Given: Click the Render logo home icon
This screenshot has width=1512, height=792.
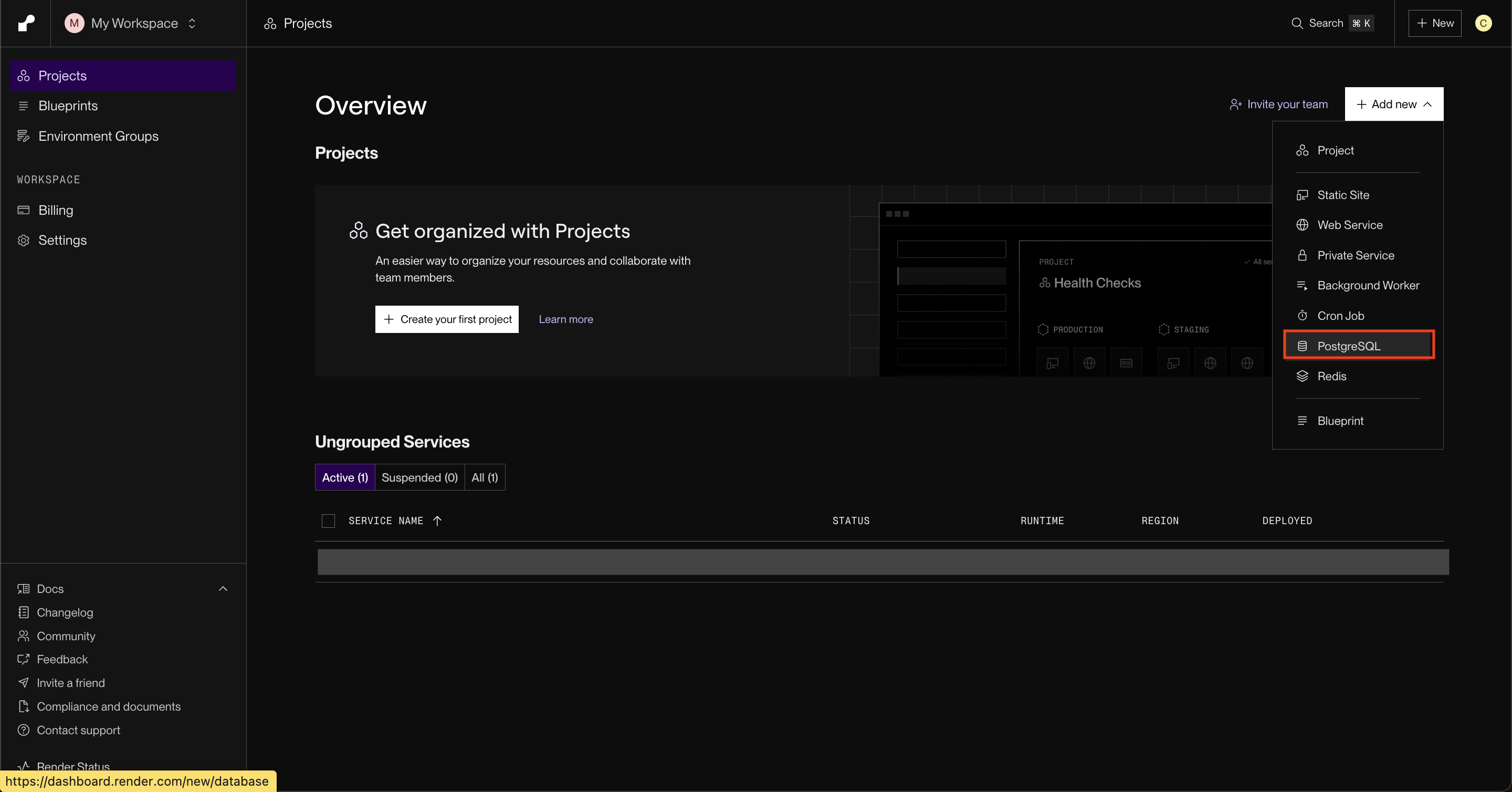Looking at the screenshot, I should click(26, 23).
